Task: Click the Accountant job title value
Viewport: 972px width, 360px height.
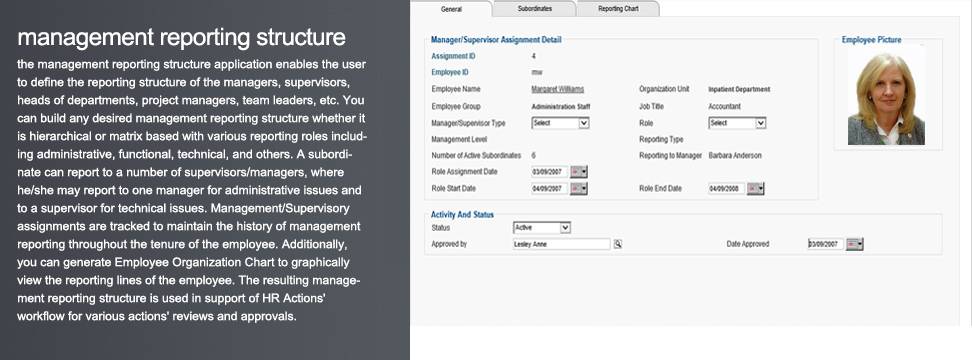Action: (725, 107)
